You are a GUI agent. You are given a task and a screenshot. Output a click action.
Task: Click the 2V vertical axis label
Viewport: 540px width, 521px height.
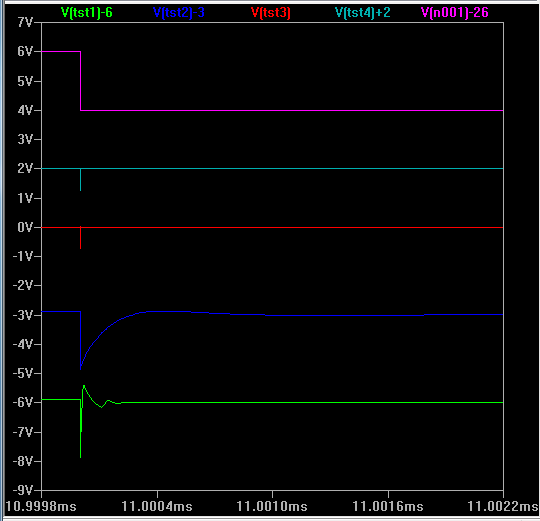coord(25,168)
